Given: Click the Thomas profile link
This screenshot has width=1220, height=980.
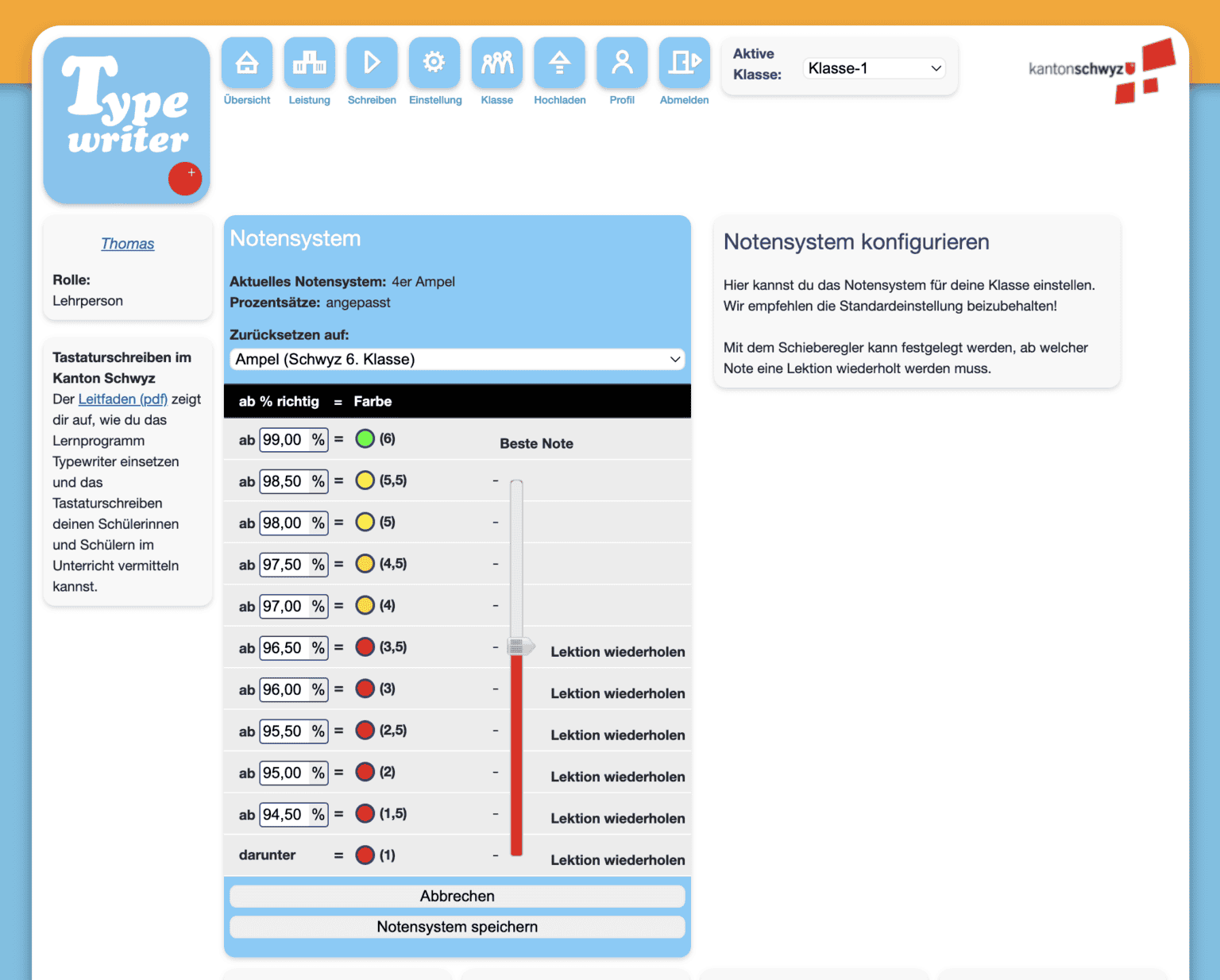Looking at the screenshot, I should point(127,244).
